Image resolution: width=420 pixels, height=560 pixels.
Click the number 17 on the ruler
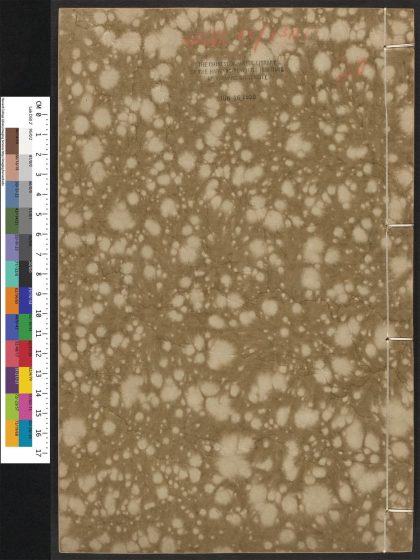tap(39, 453)
